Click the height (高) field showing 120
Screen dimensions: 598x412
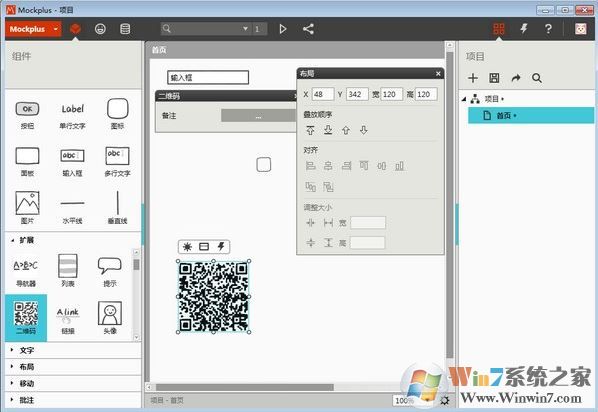click(426, 94)
